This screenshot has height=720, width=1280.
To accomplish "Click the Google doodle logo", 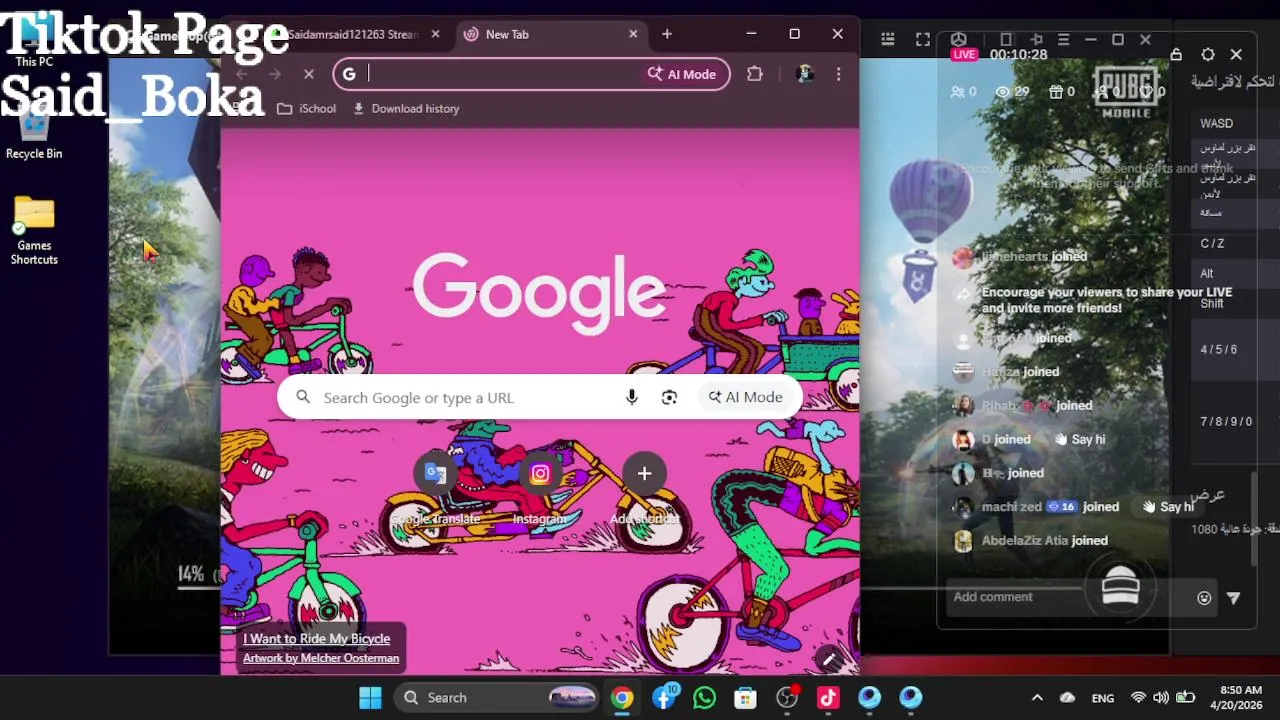I will click(x=539, y=292).
